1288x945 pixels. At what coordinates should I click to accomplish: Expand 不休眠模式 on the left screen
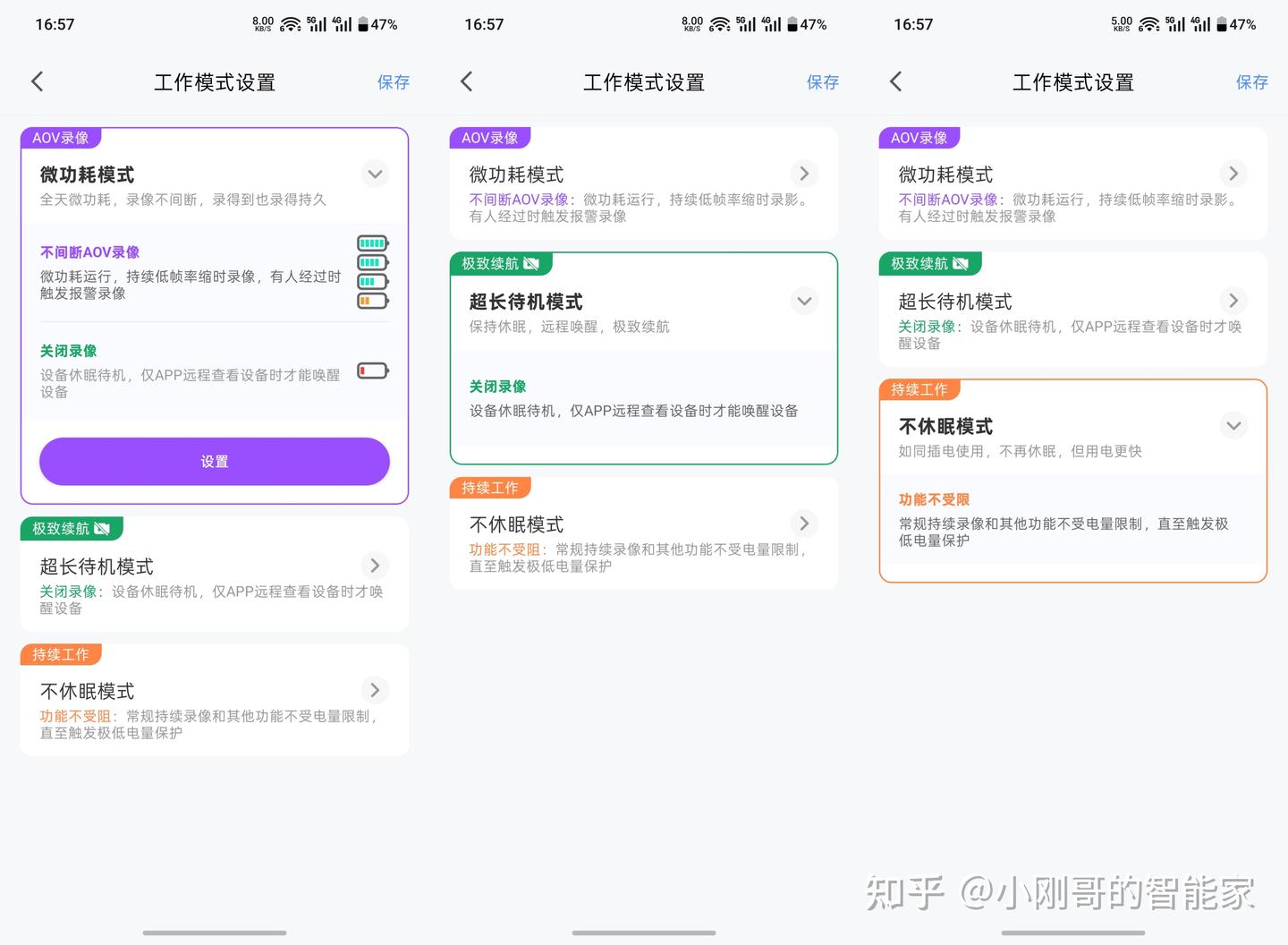[376, 690]
